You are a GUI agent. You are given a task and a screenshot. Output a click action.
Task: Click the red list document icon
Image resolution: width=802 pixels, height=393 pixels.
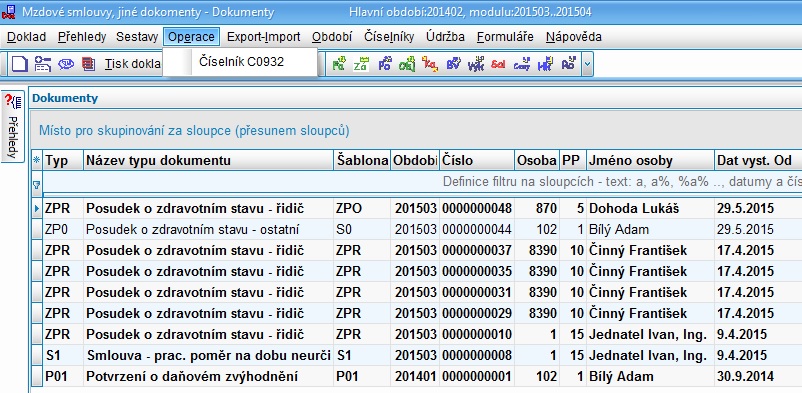pyautogui.click(x=88, y=64)
